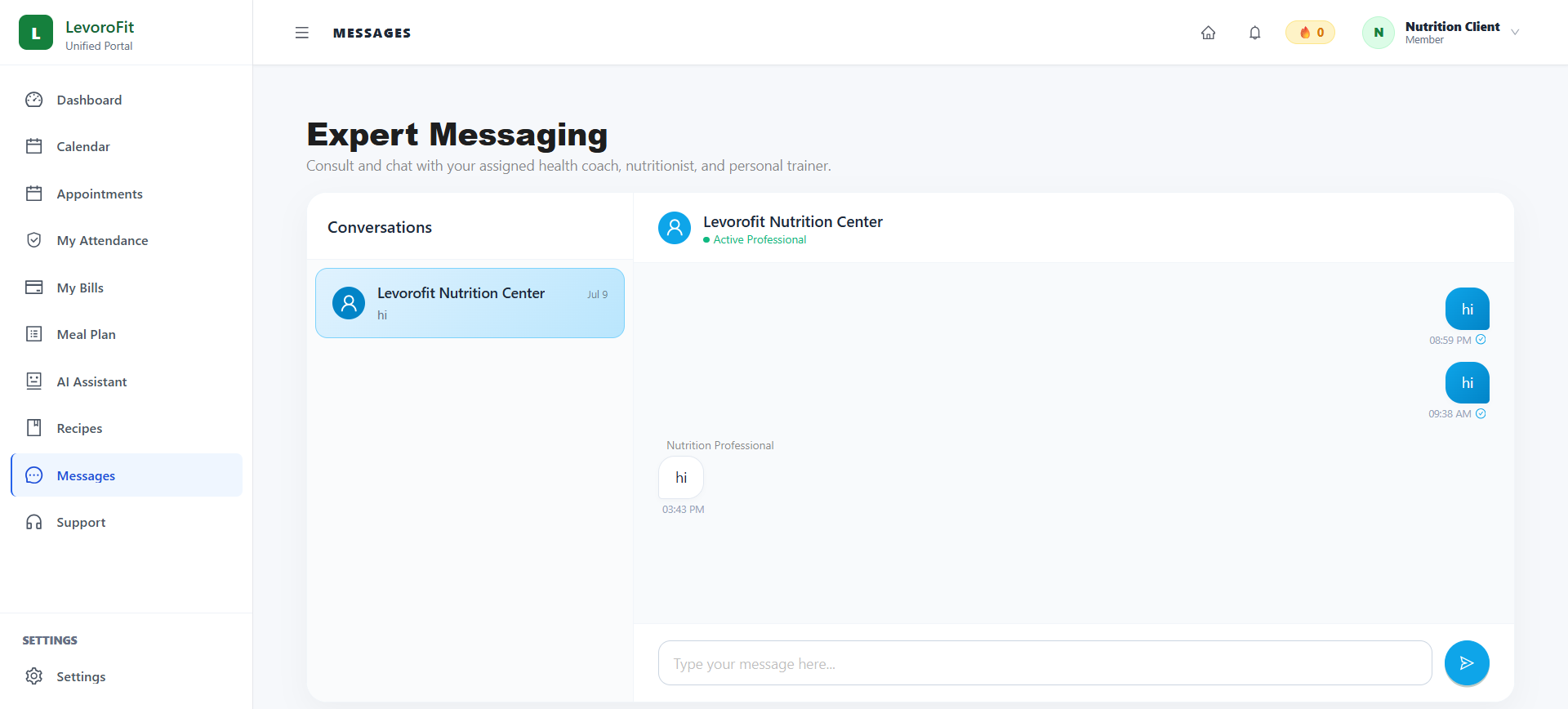Image resolution: width=1568 pixels, height=709 pixels.
Task: Click the Jul 9 conversation date
Action: [x=598, y=295]
